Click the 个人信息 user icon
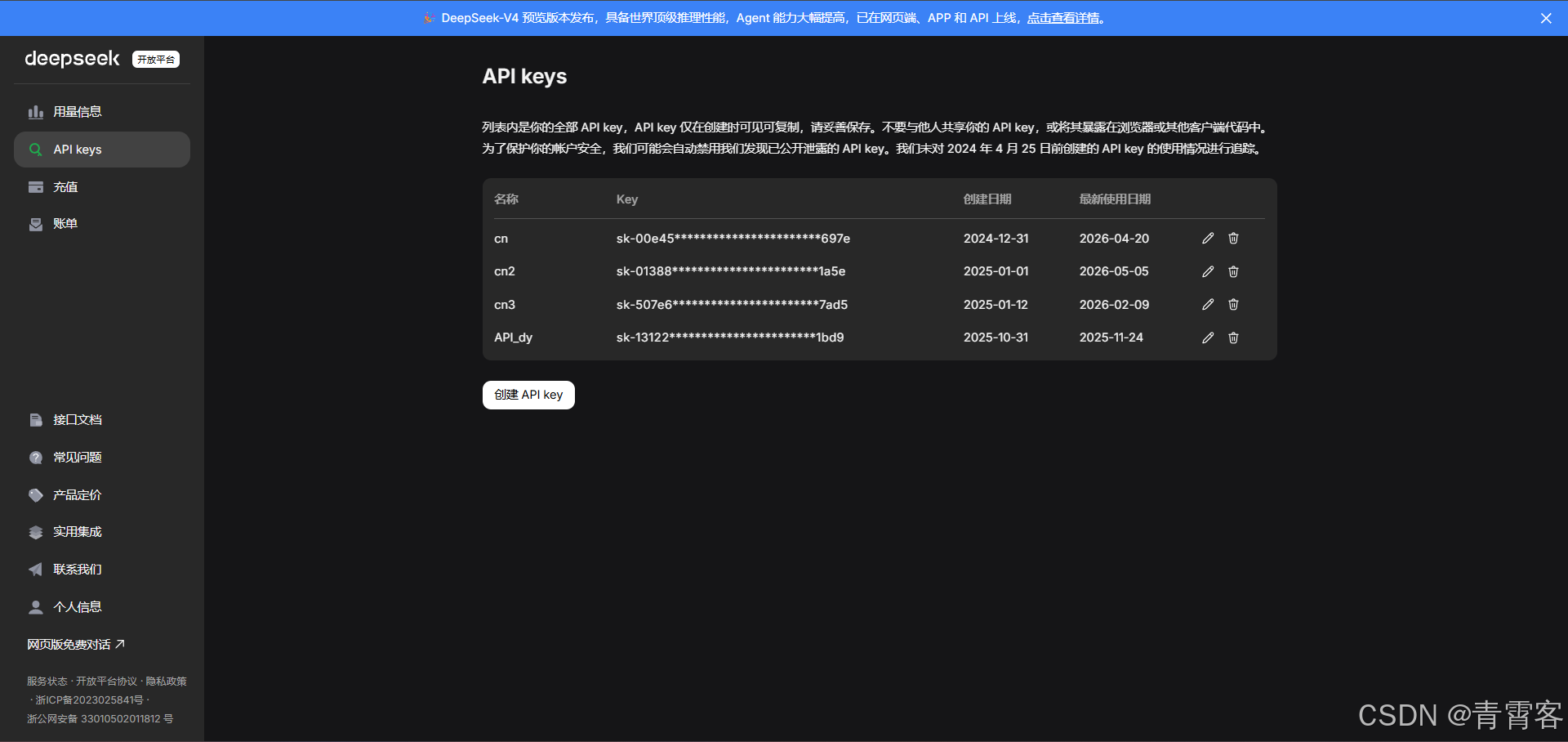 pos(36,607)
